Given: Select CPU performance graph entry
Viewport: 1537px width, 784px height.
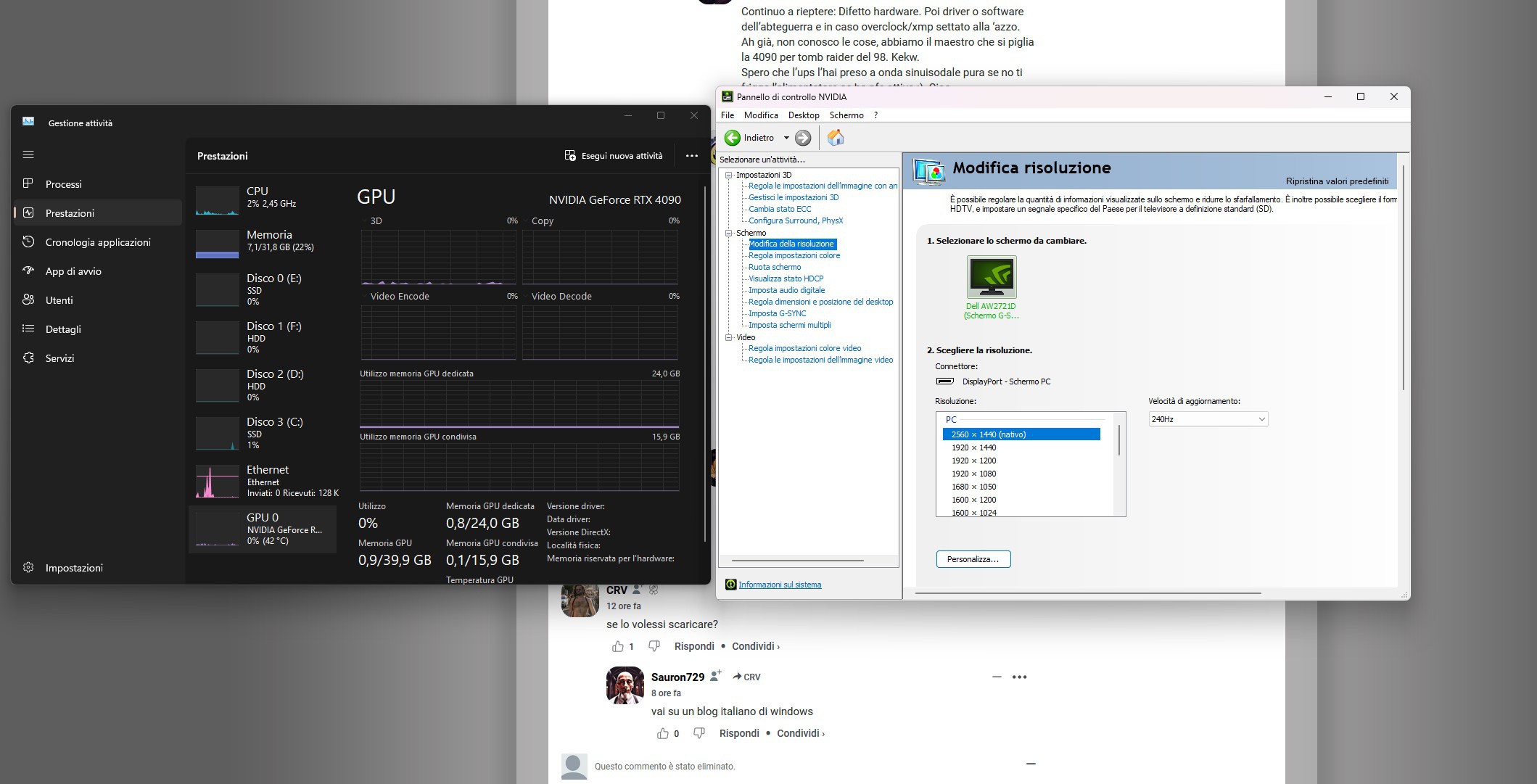Looking at the screenshot, I should [x=263, y=199].
